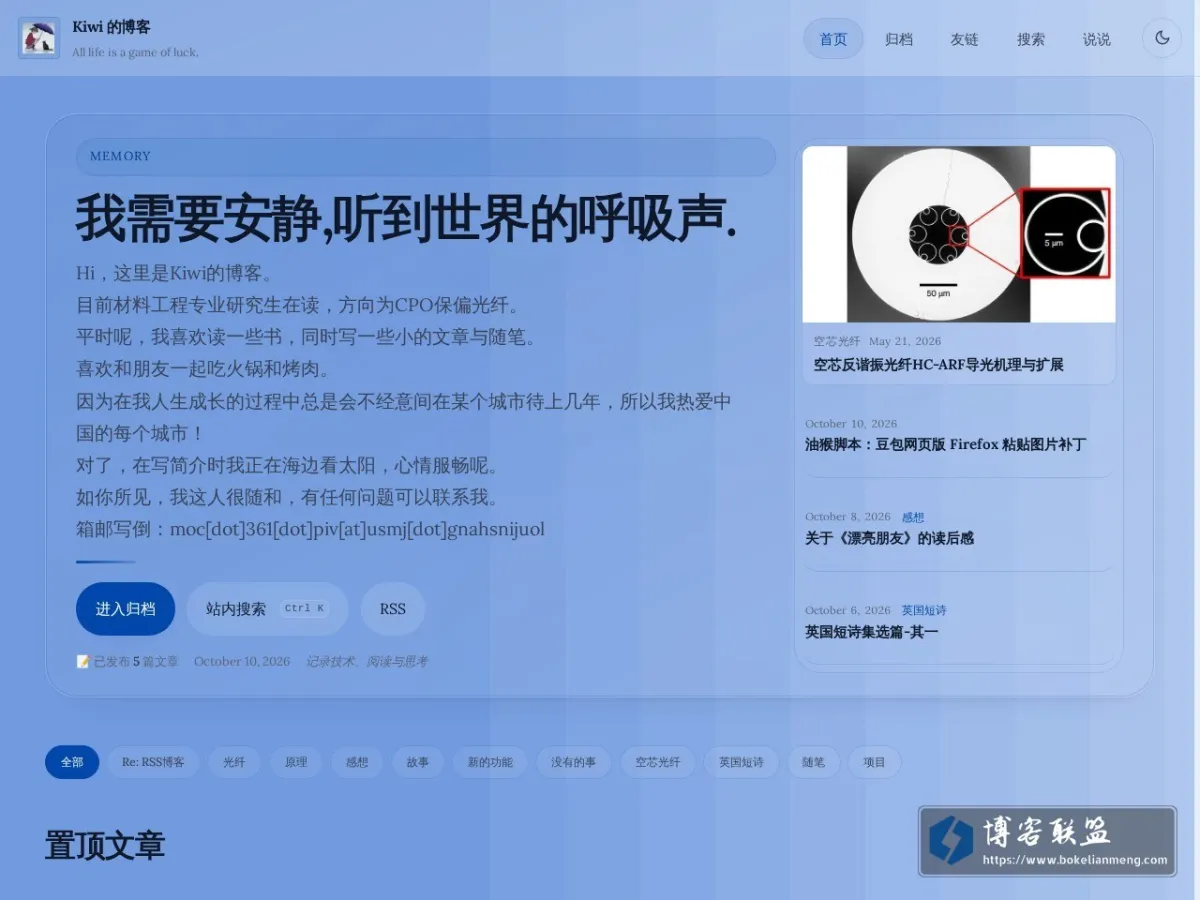Go to the 友链 page
This screenshot has height=900, width=1200.
964,39
